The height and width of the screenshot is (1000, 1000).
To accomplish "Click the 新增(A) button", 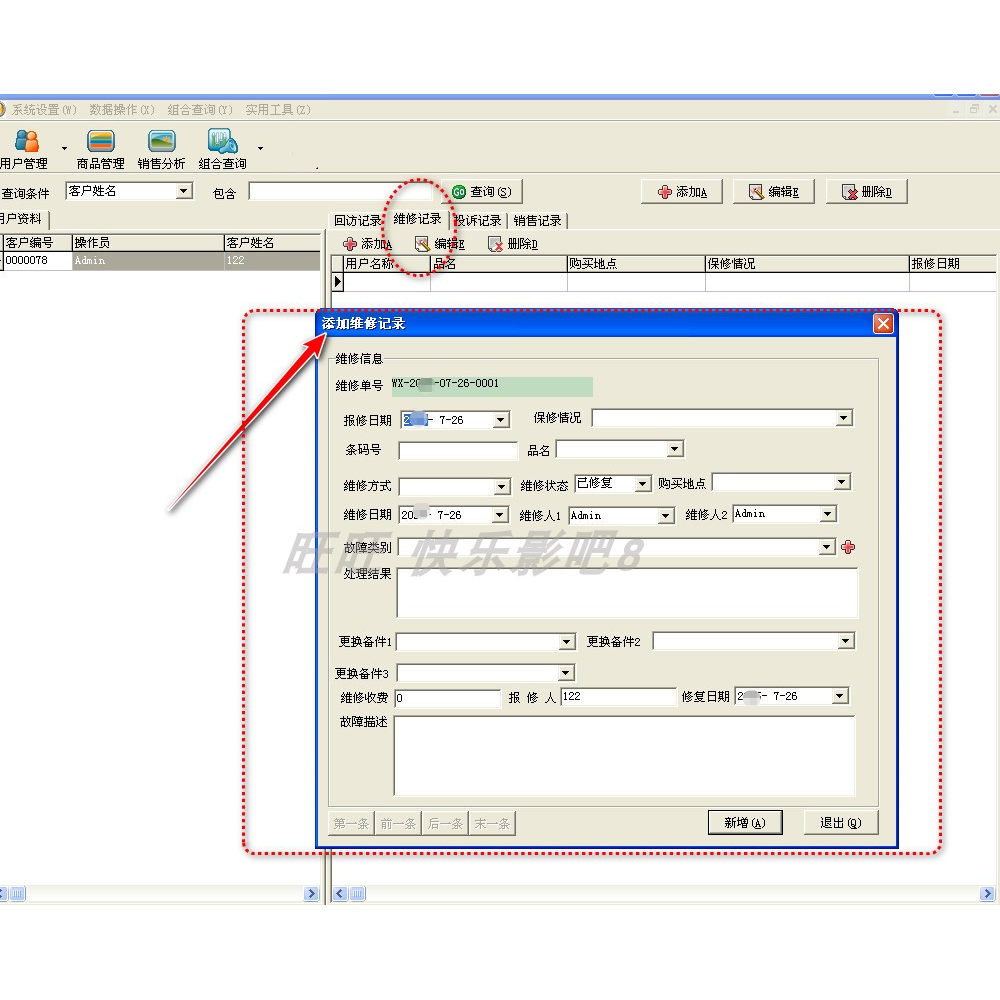I will pos(745,822).
